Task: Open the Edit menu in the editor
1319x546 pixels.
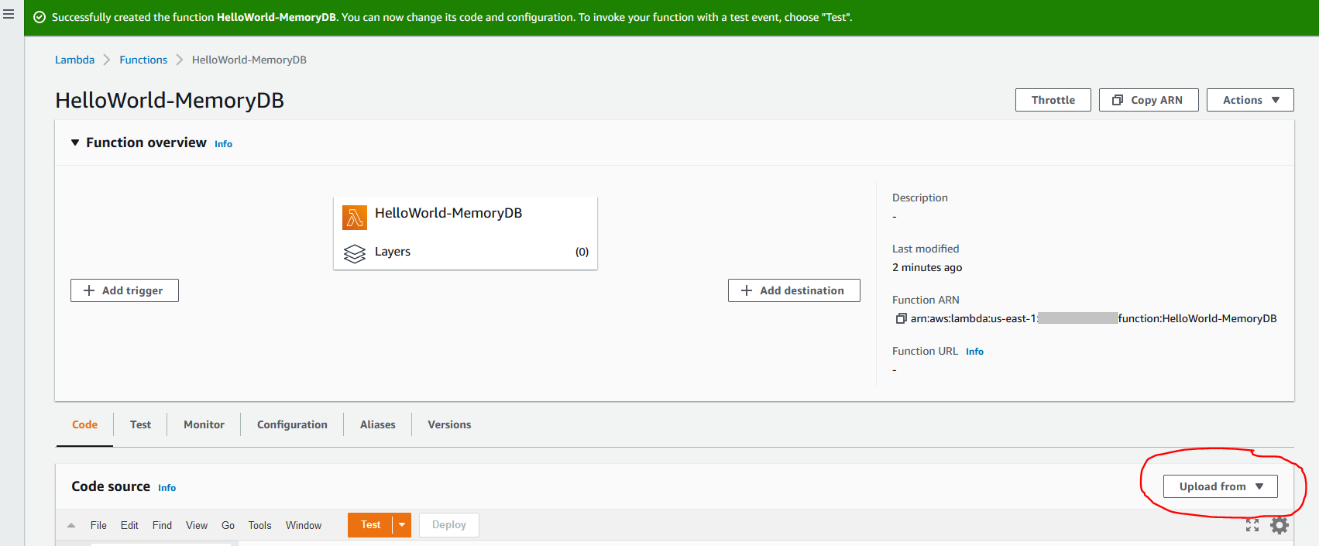Action: coord(130,526)
